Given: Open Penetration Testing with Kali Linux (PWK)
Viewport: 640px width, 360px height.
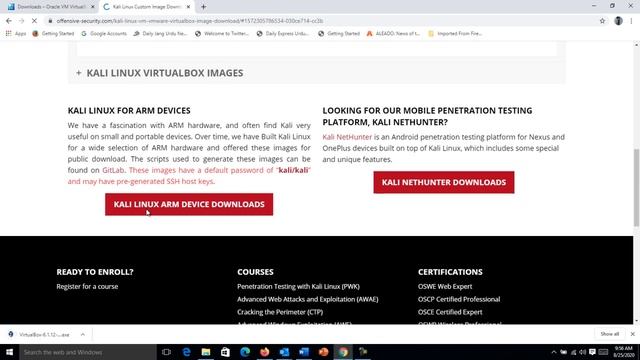Looking at the screenshot, I should 298,287.
